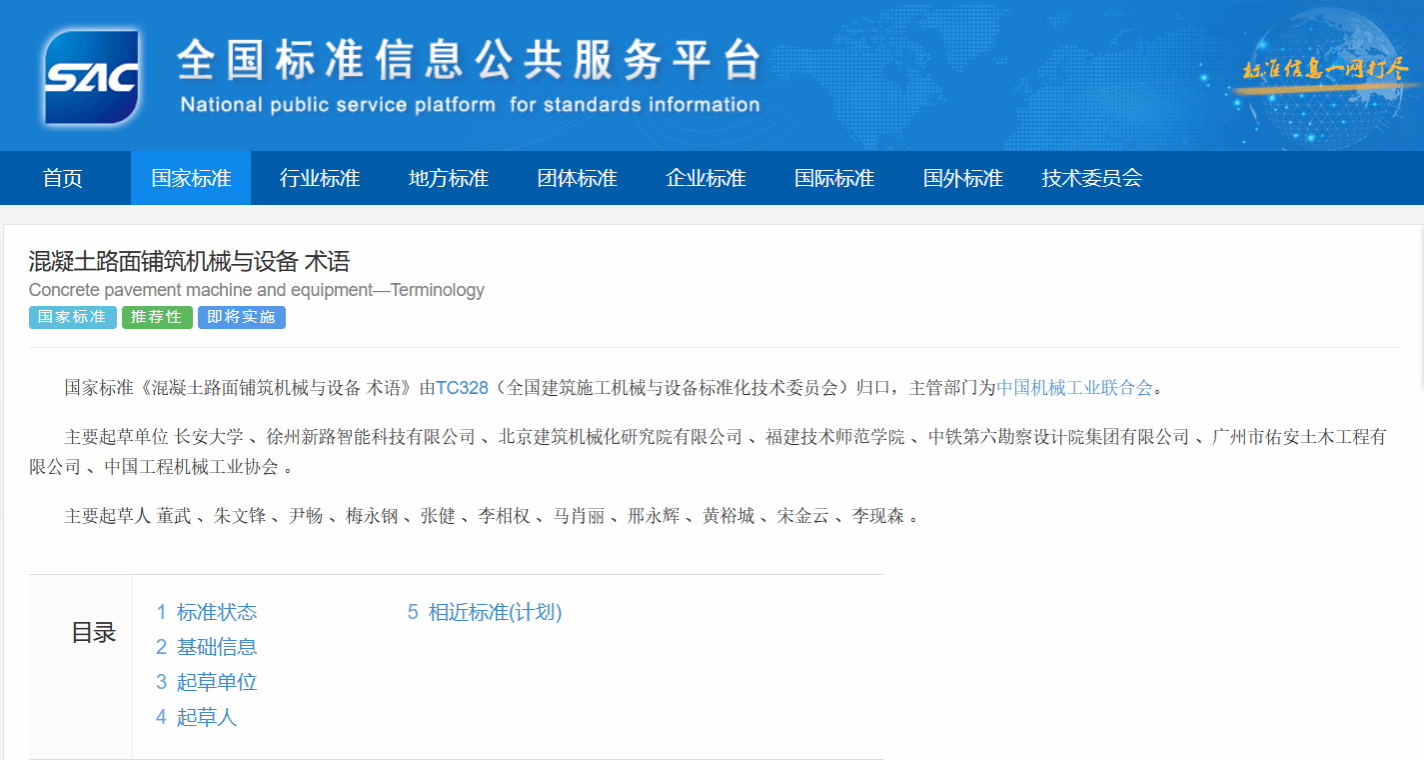Screen dimensions: 1424x760
Task: Click the title 混凝土路面铺筑机械与设备 术语
Action: [189, 262]
